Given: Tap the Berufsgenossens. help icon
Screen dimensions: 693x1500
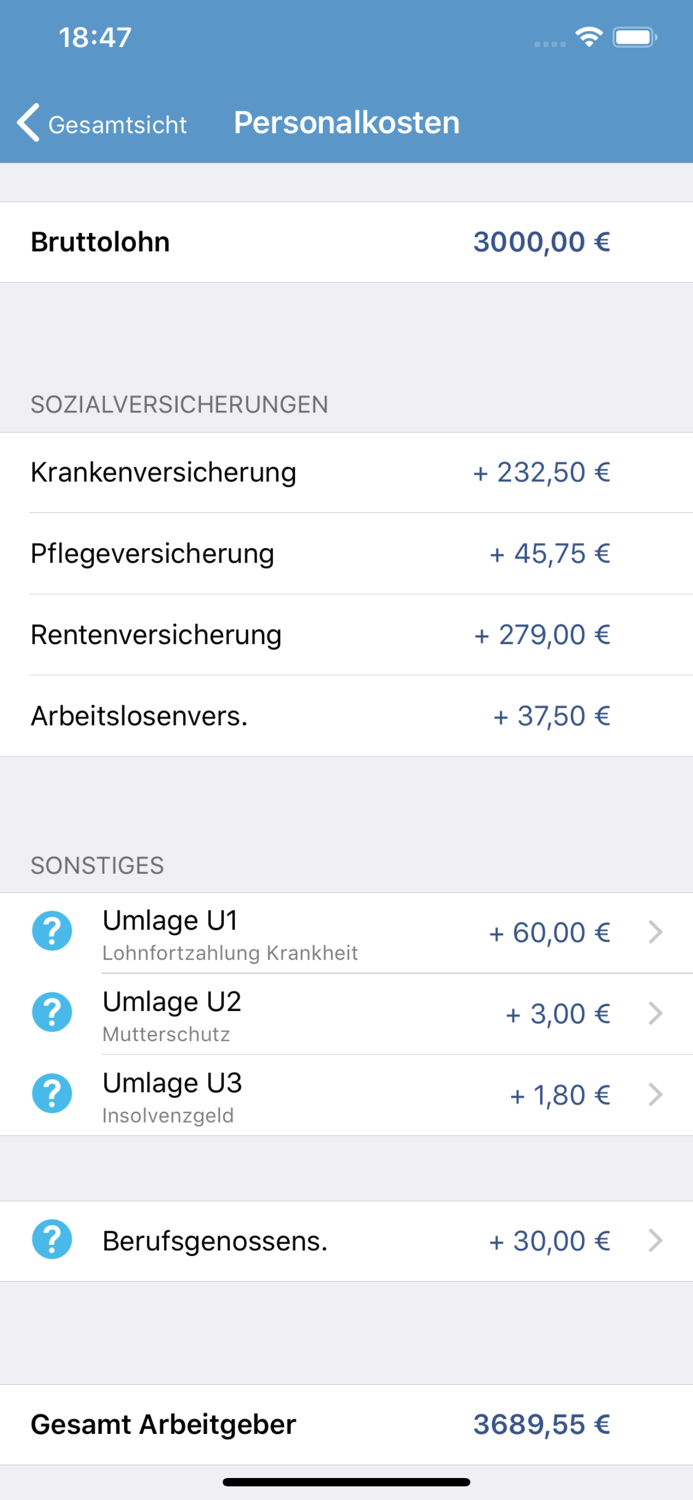Looking at the screenshot, I should 51,1240.
